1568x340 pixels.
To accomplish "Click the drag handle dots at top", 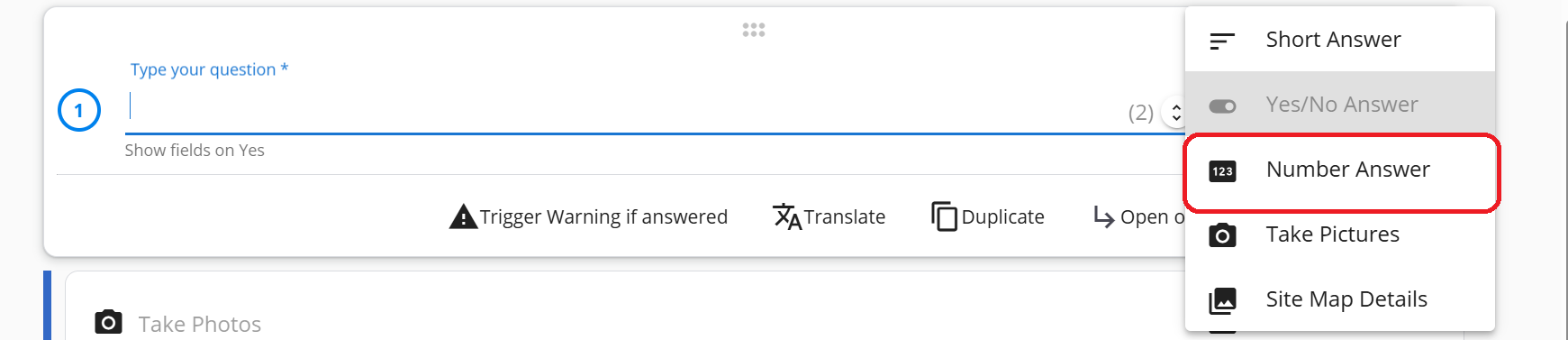I will pos(754,30).
